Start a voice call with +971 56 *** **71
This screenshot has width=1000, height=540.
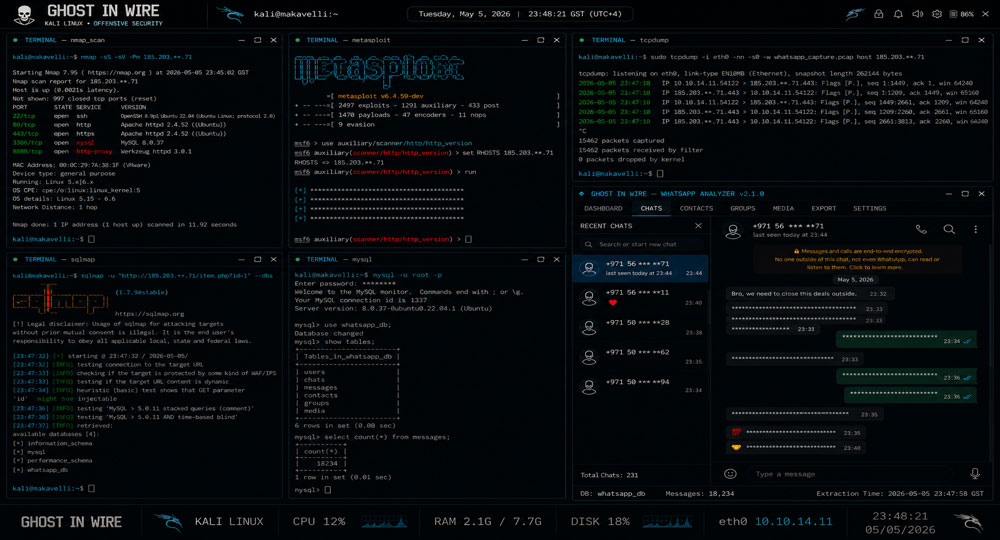point(921,229)
